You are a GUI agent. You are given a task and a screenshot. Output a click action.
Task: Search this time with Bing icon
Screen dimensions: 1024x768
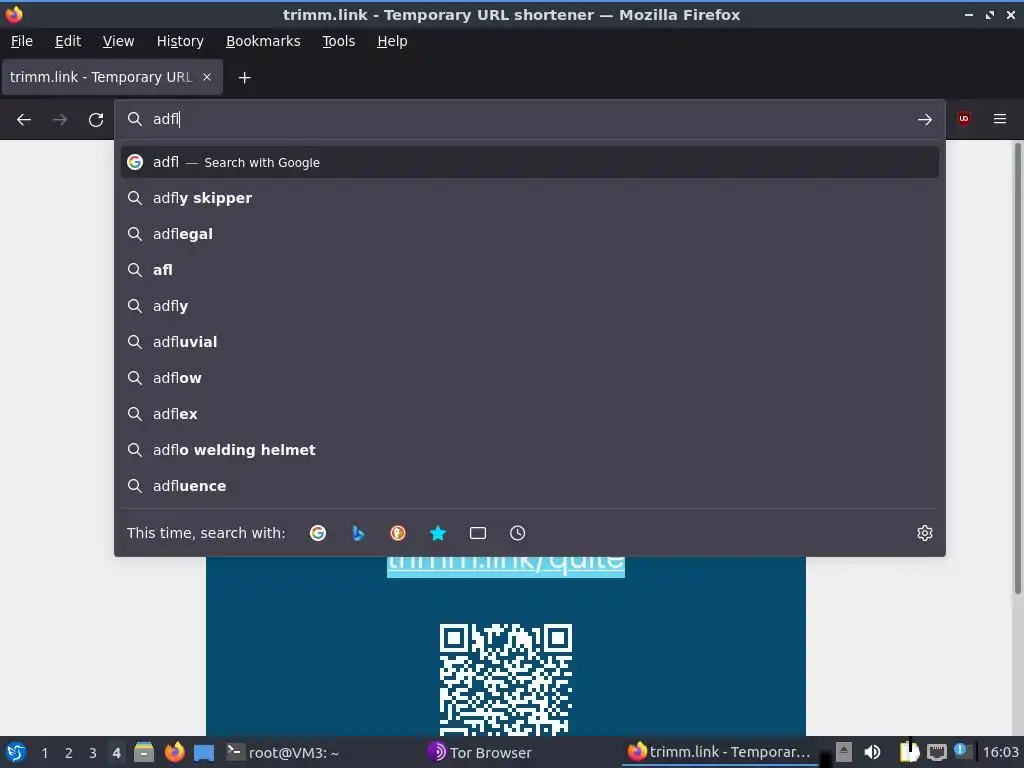pyautogui.click(x=358, y=533)
